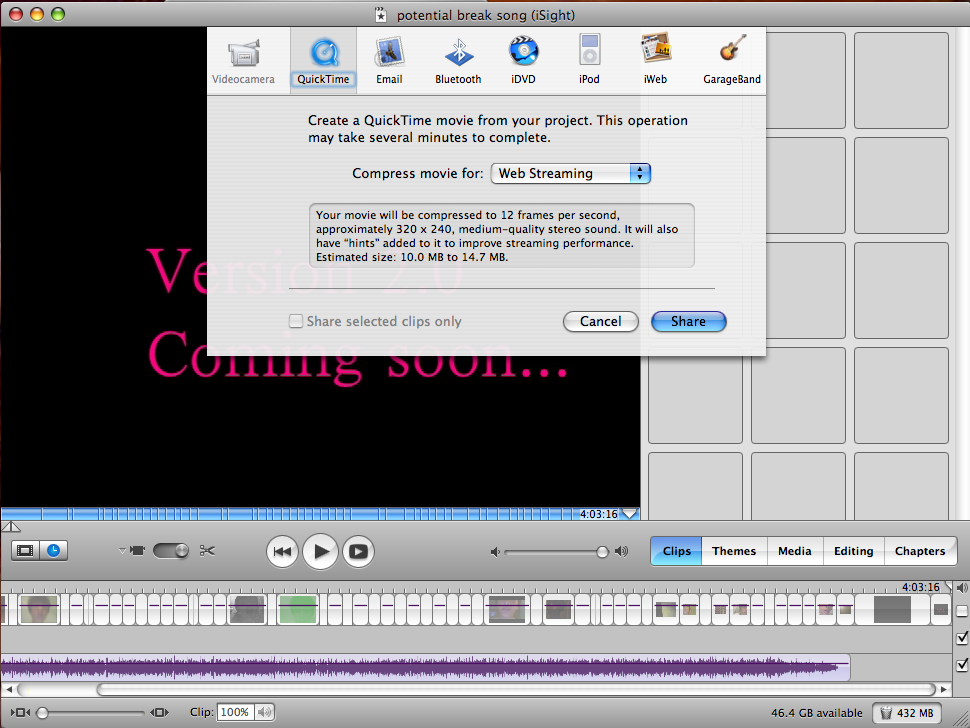Select the QuickTime share option

tap(323, 61)
